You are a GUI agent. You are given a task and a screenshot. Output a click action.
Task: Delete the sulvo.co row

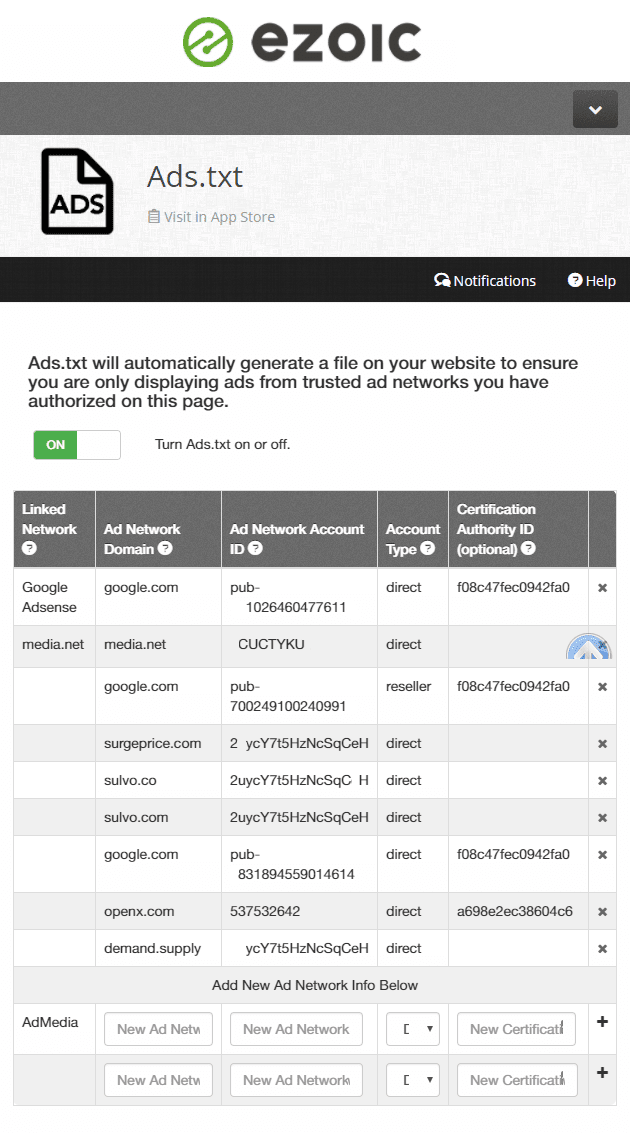[x=603, y=781]
